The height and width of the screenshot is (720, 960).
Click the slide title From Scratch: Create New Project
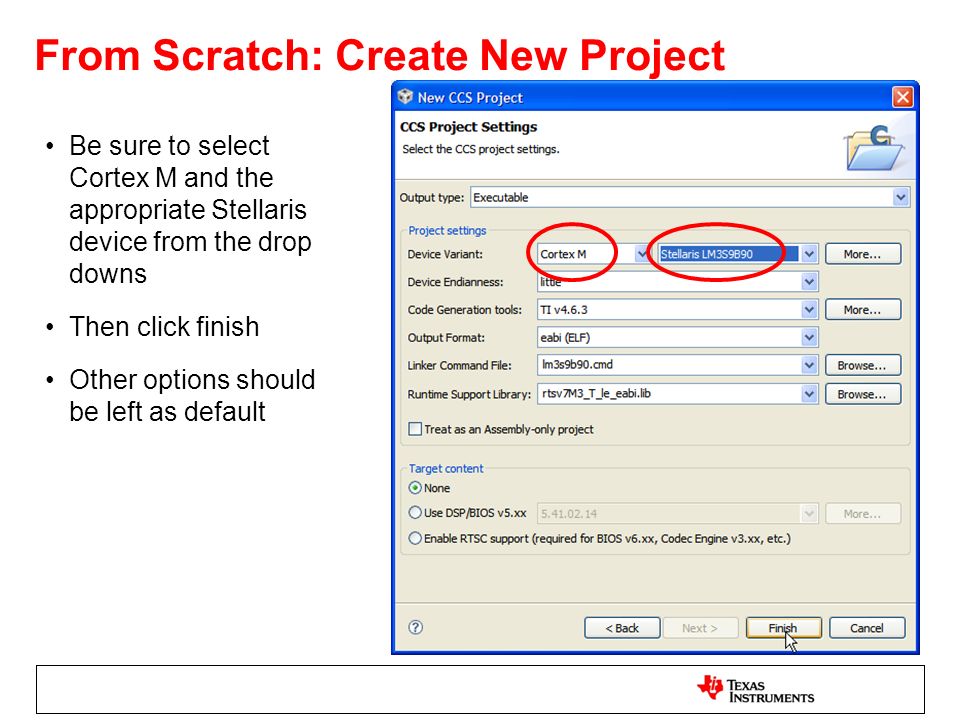(380, 55)
